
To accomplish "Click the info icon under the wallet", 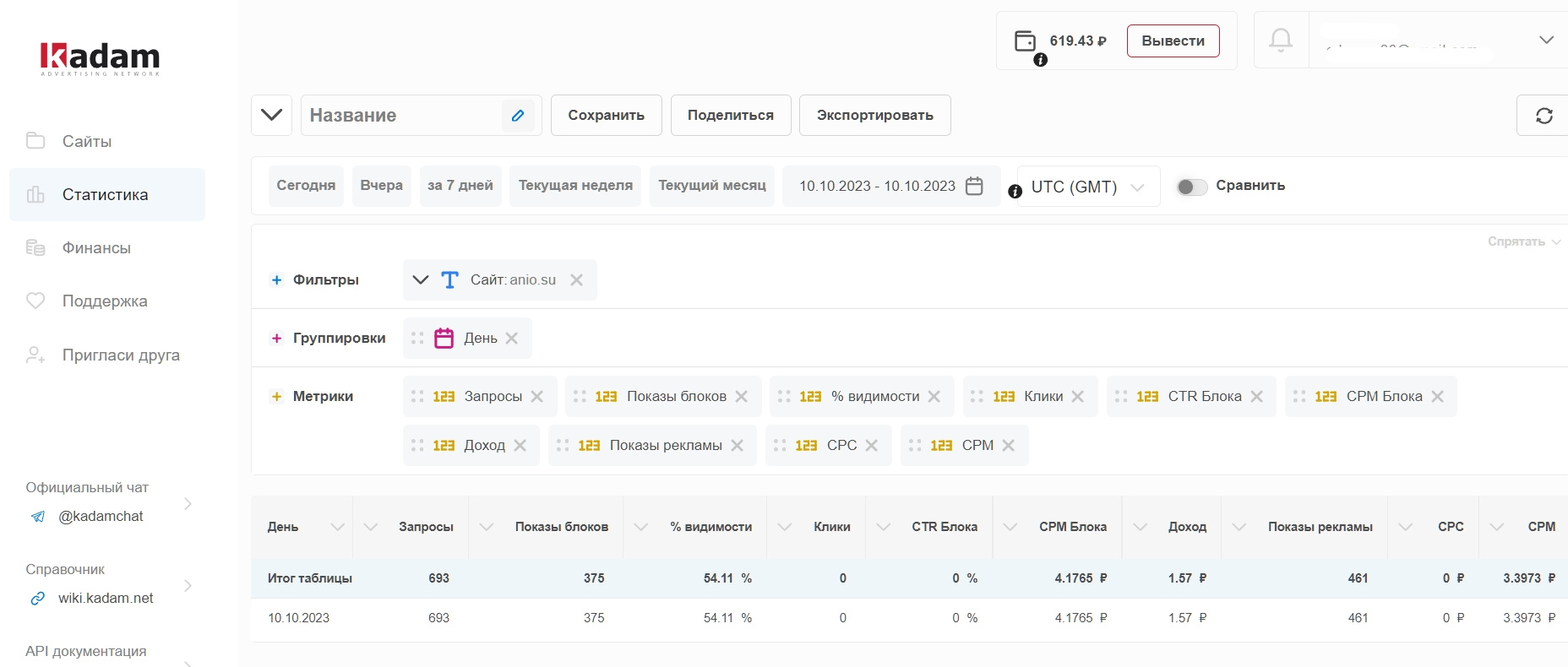I will [1041, 60].
